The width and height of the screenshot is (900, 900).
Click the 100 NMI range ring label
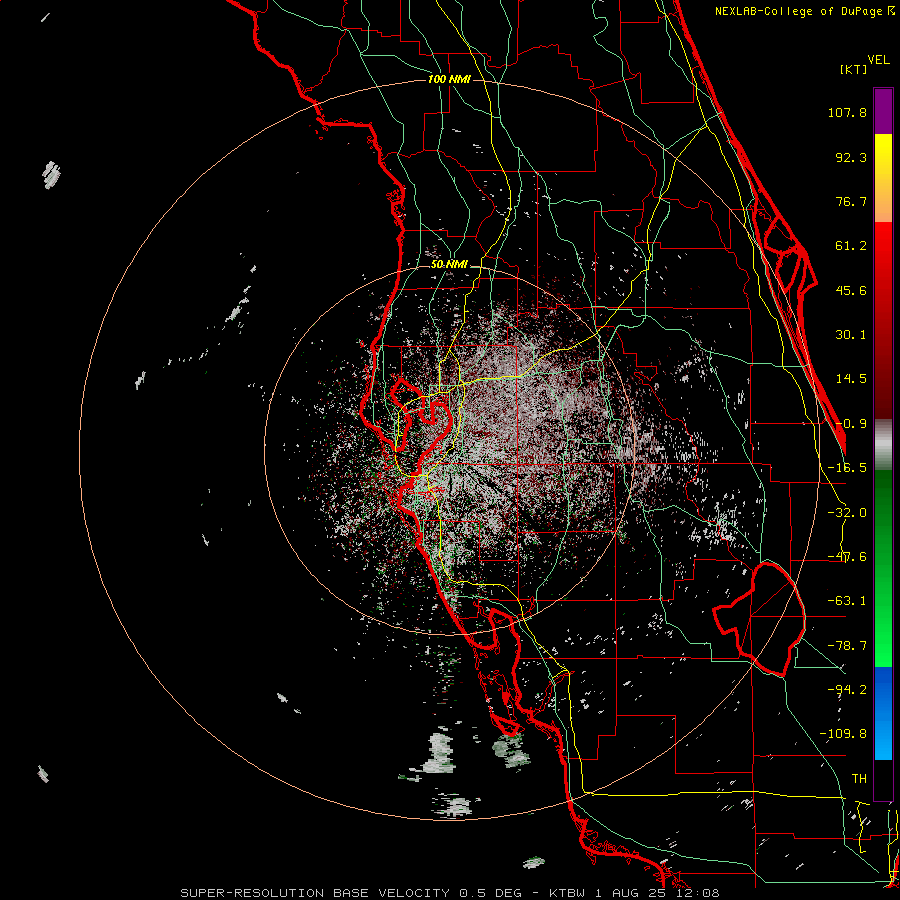tap(449, 79)
